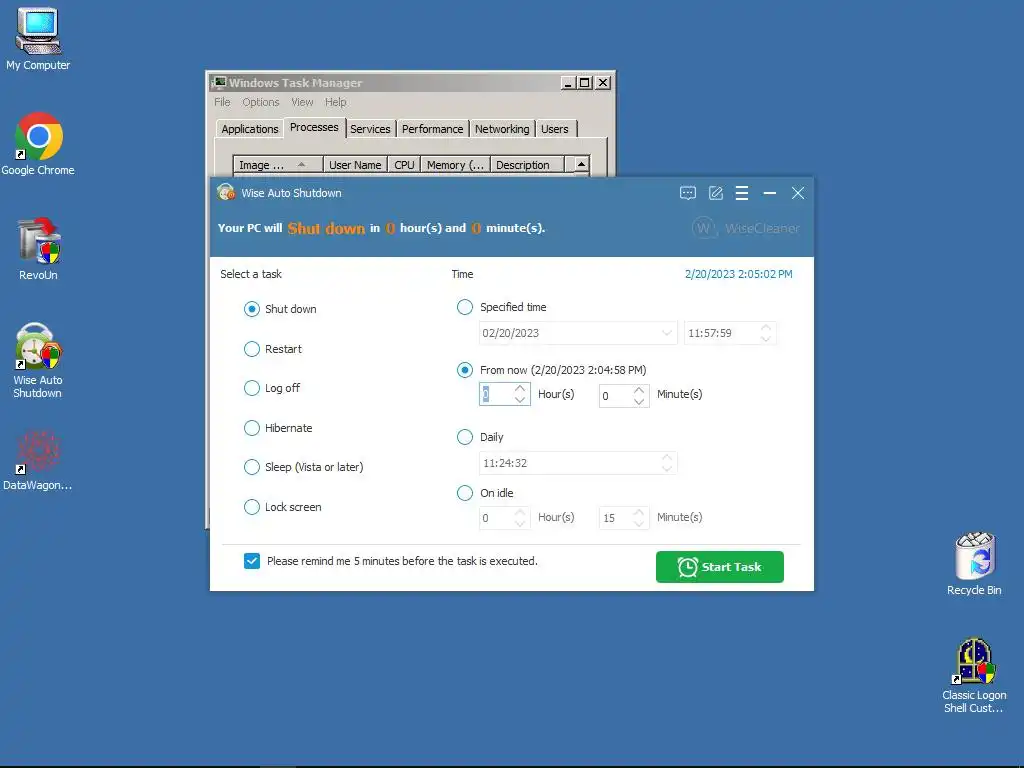The width and height of the screenshot is (1024, 768).
Task: Click the scroll up arrow in Task Manager list
Action: pos(581,164)
